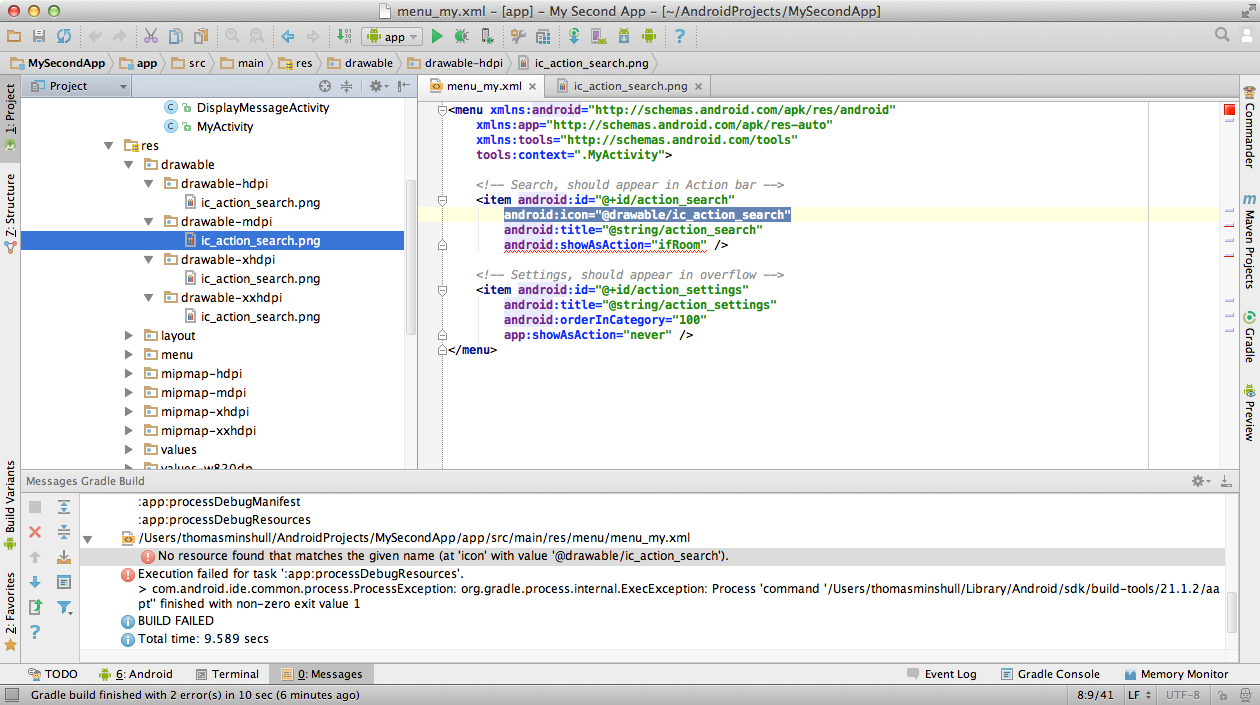Open the Terminal tool window tab

pyautogui.click(x=228, y=673)
